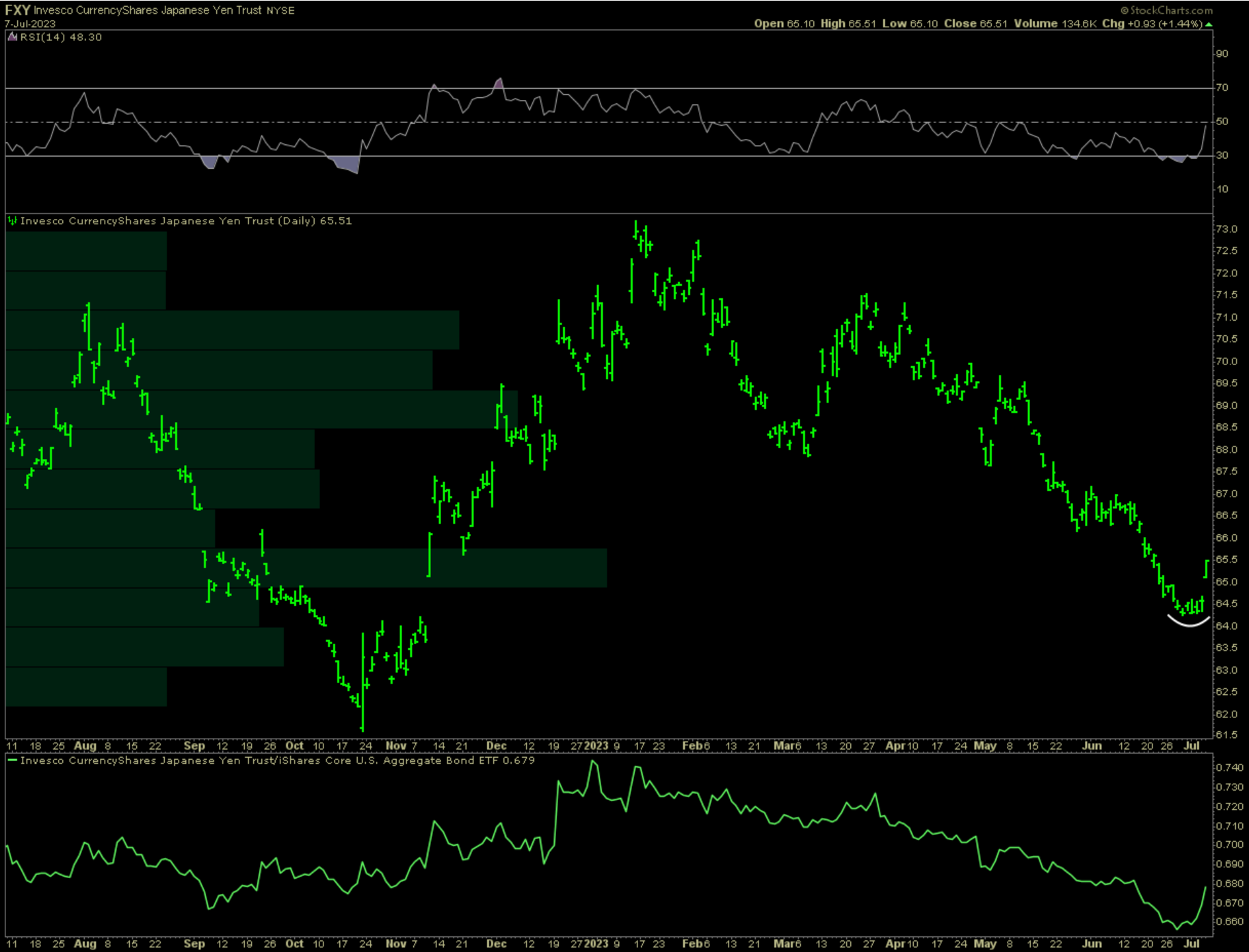
Task: Click the Close 65.51 value in the header
Action: coord(975,24)
